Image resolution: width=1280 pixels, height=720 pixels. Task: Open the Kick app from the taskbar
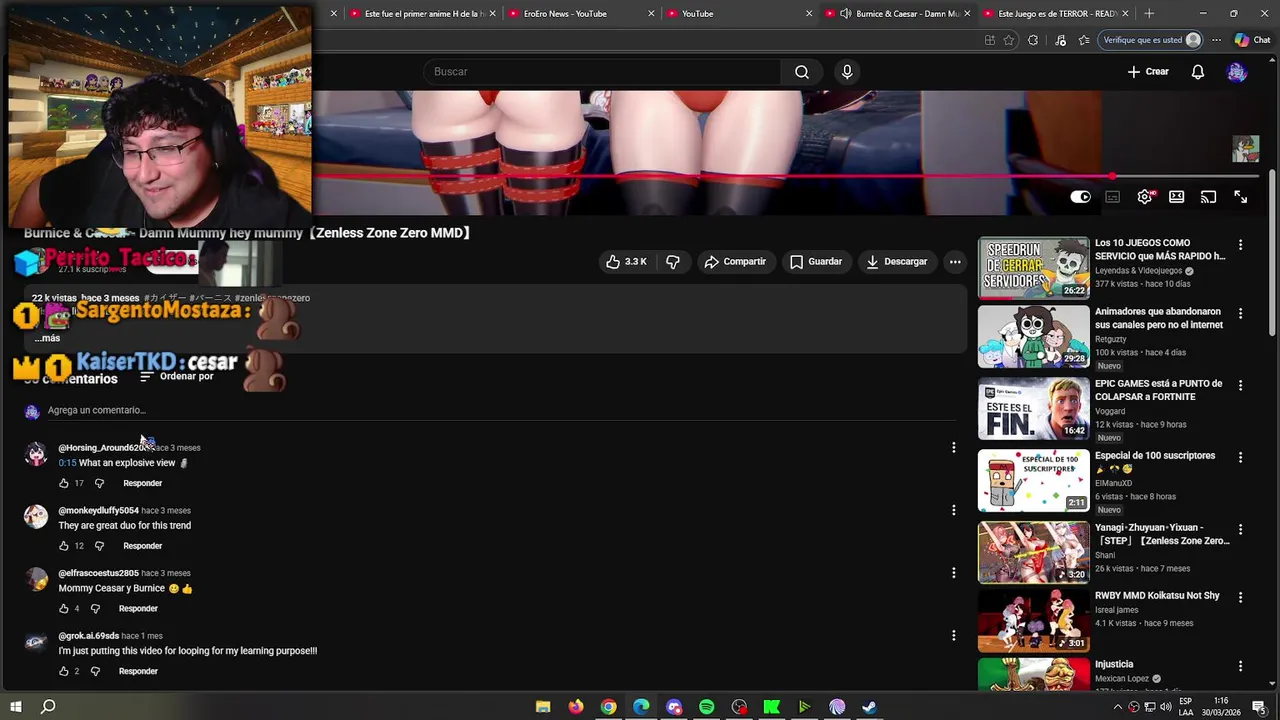[772, 707]
